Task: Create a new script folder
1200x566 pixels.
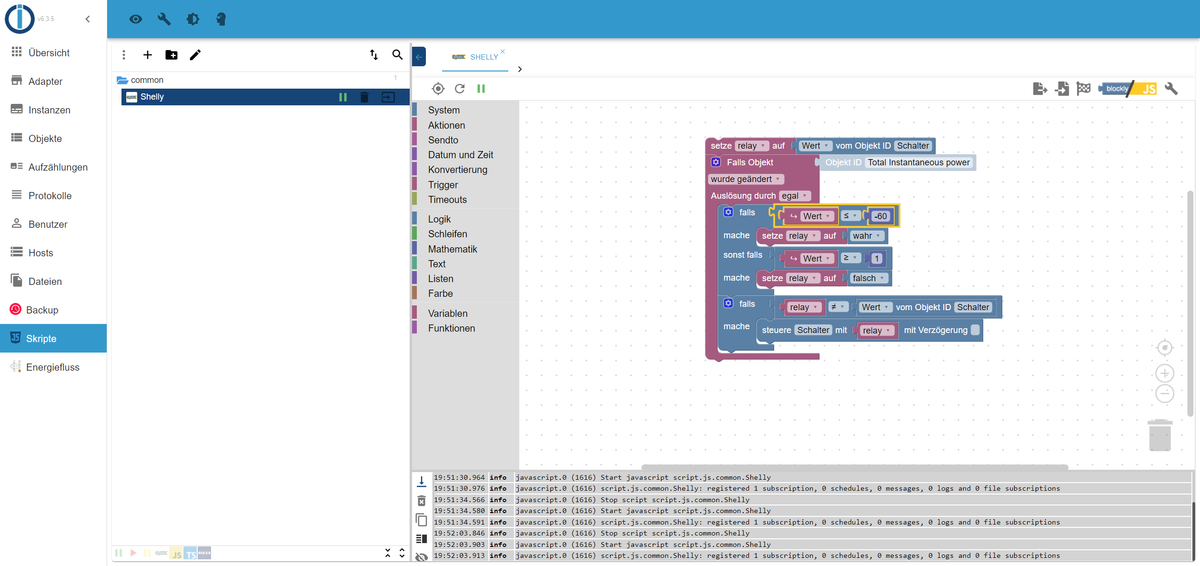Action: point(171,55)
